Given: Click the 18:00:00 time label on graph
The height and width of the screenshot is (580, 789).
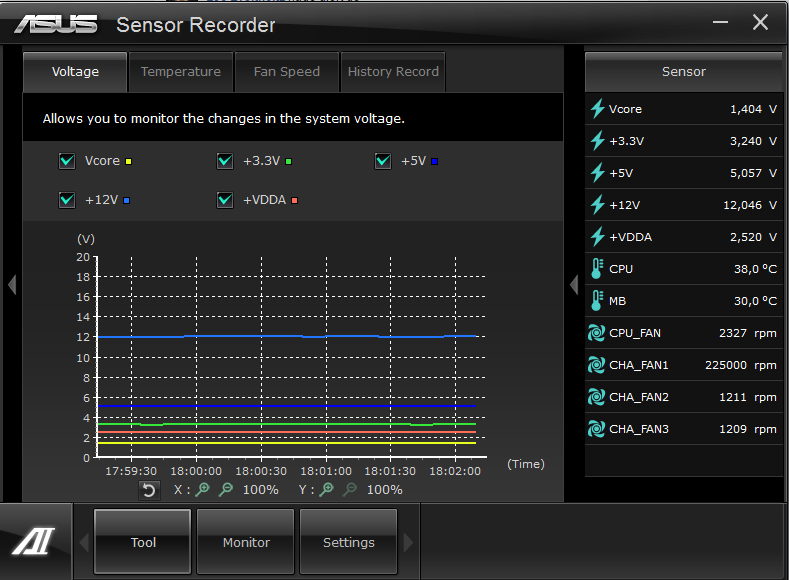Looking at the screenshot, I should click(196, 471).
